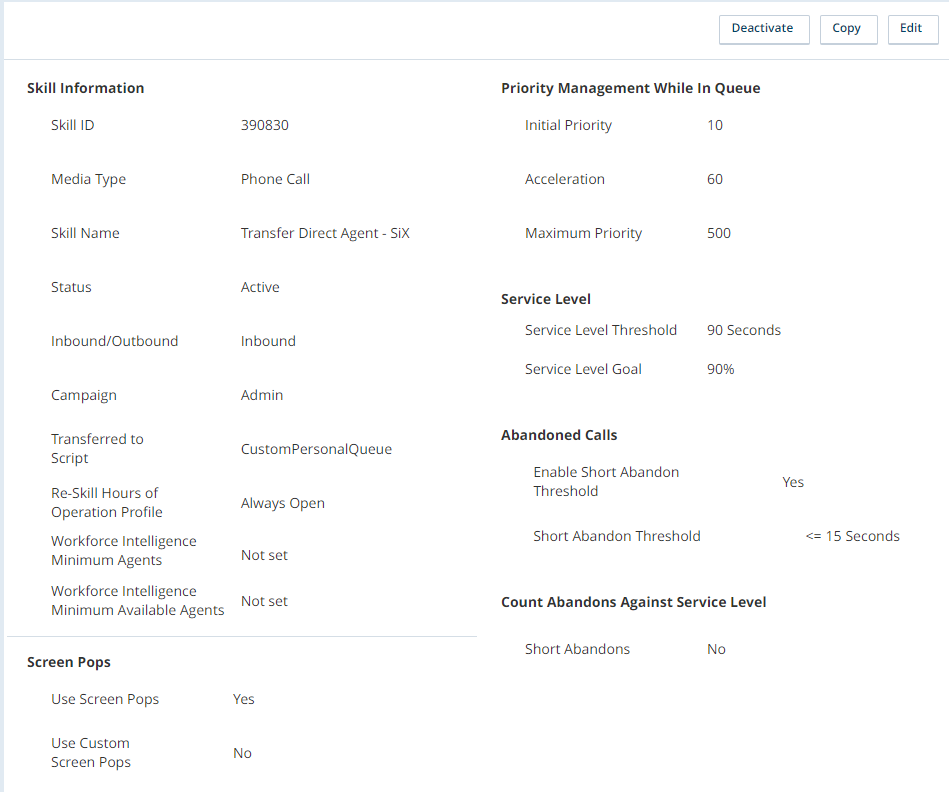Click the Skill Information section heading
949x792 pixels.
coord(85,88)
